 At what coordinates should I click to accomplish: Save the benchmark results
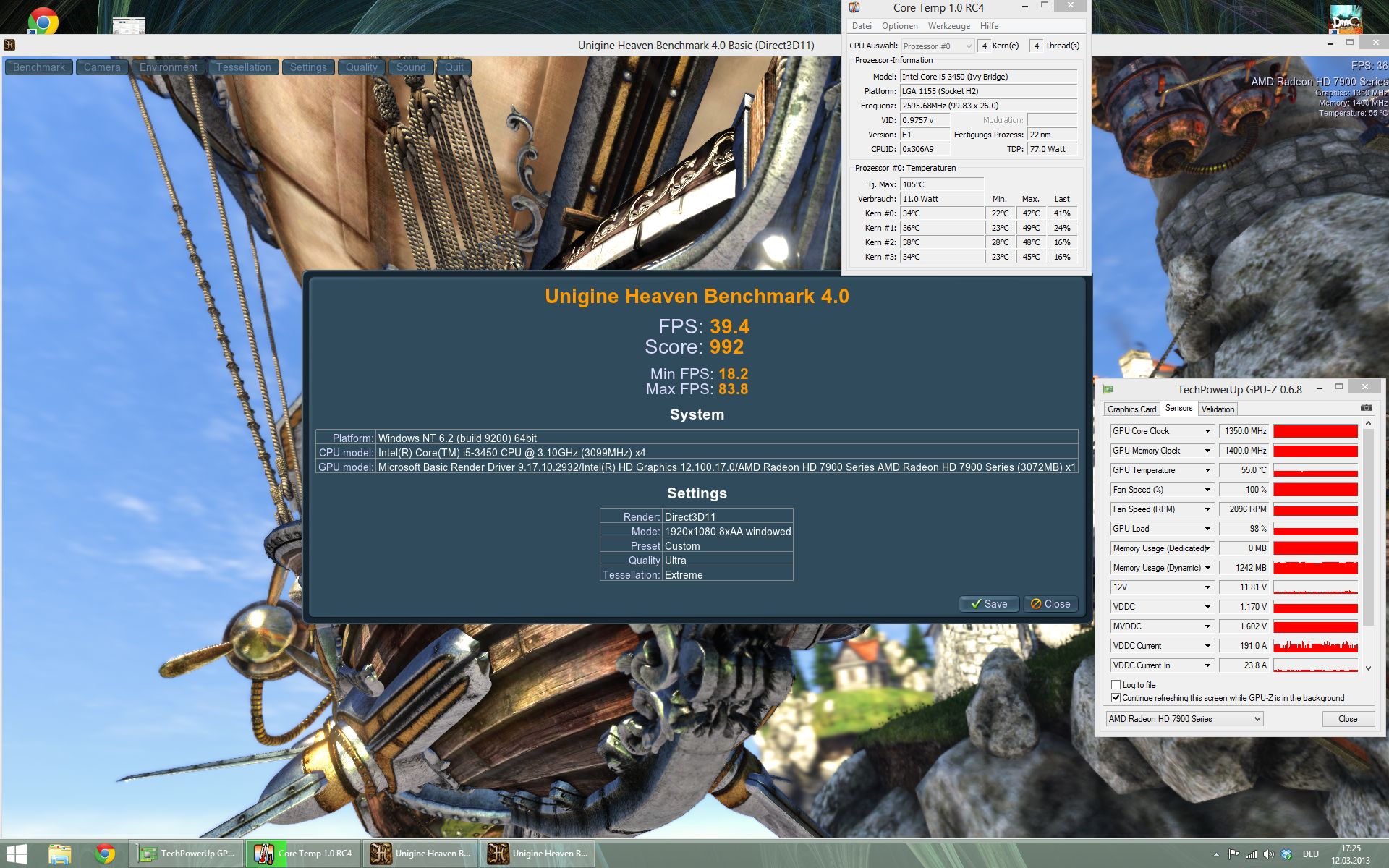pos(988,604)
